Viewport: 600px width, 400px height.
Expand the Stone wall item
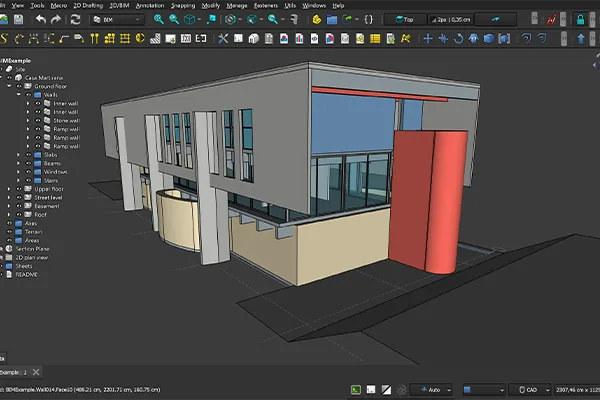point(28,120)
